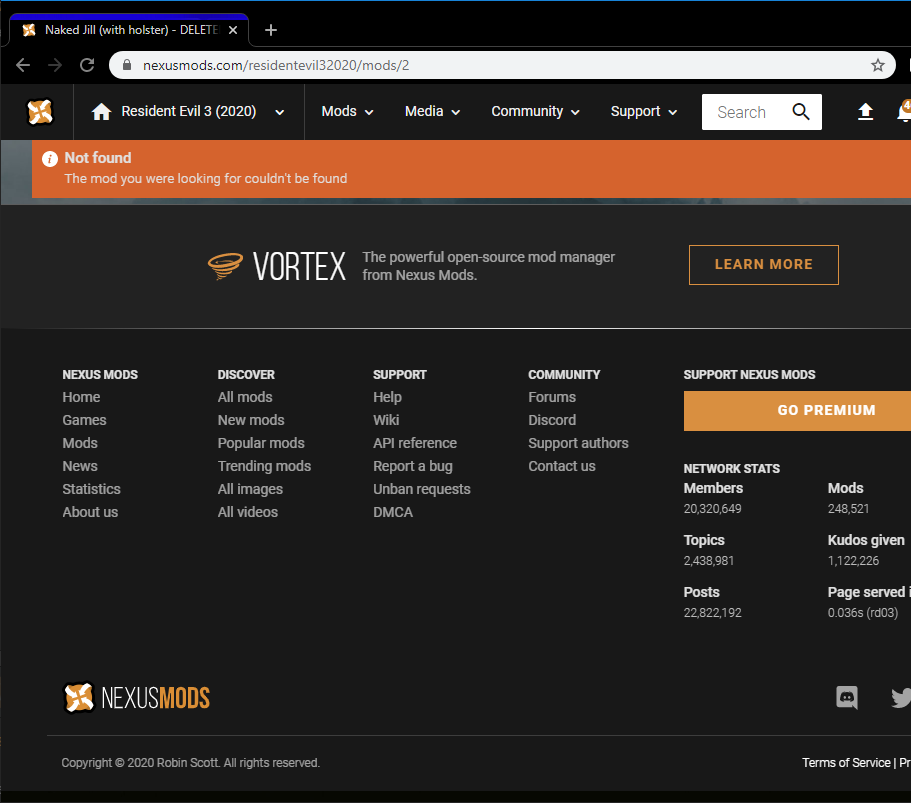Open the All mods link
This screenshot has width=911, height=803.
pos(245,397)
